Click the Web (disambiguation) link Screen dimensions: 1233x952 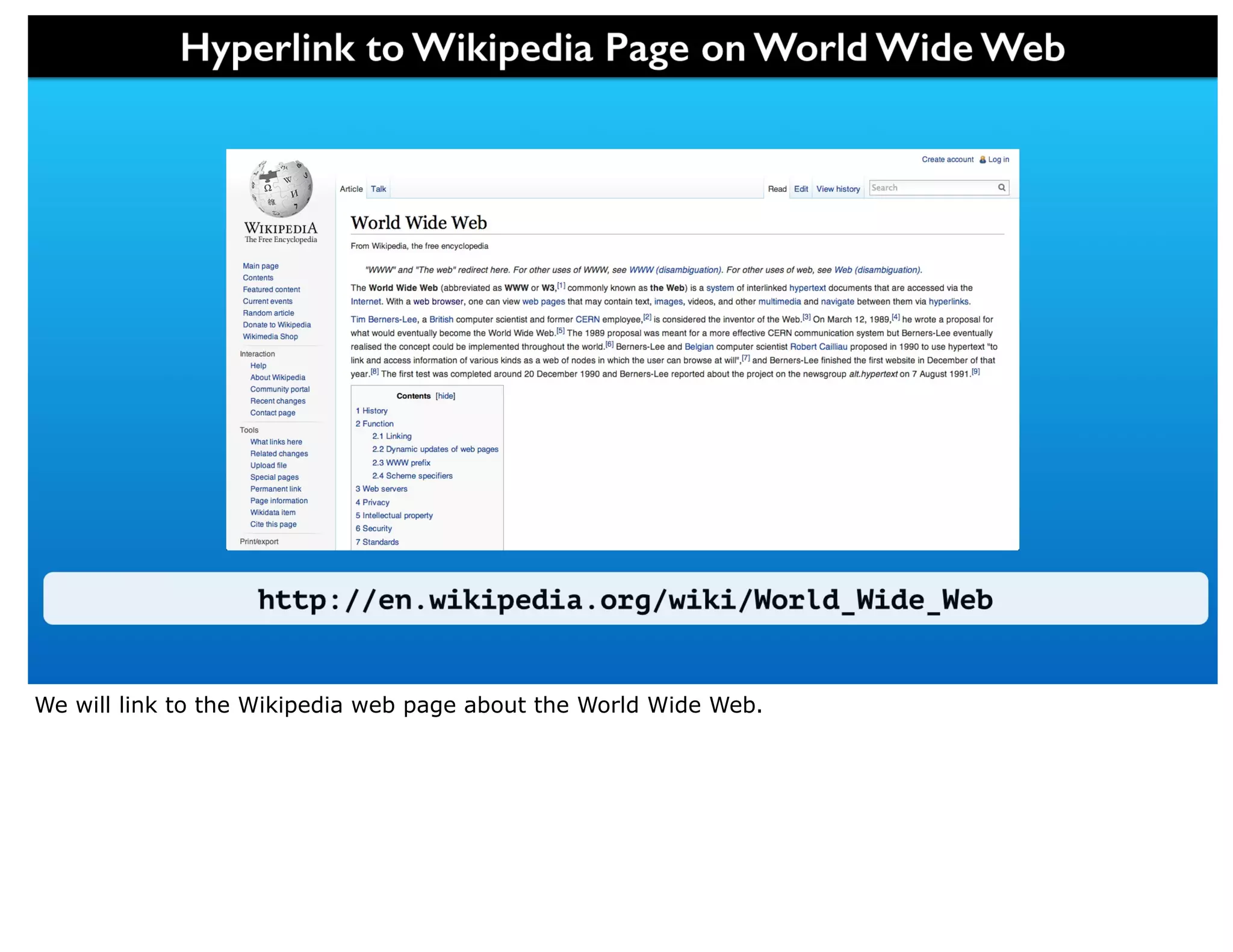click(877, 270)
